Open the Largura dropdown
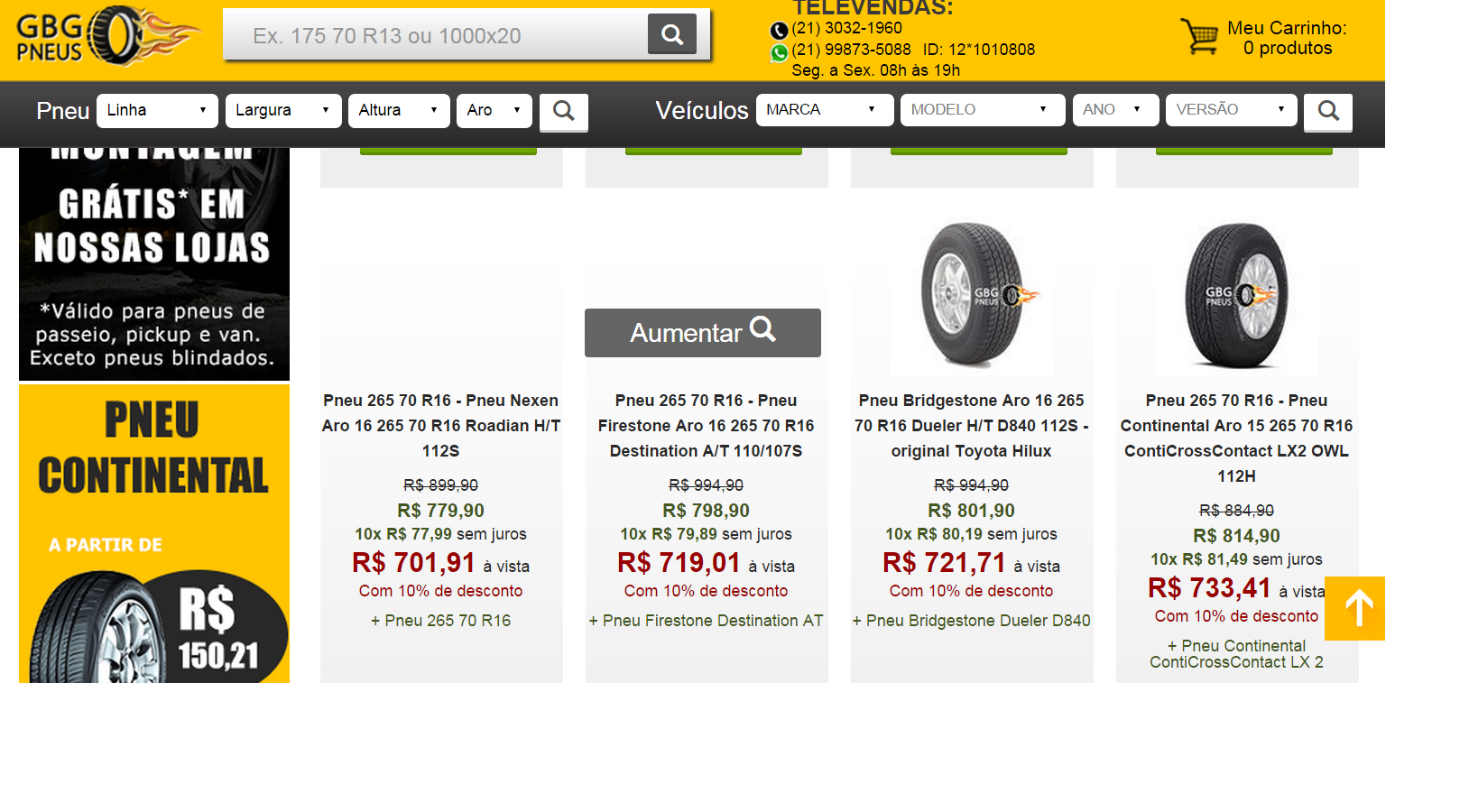1469x812 pixels. coord(282,110)
